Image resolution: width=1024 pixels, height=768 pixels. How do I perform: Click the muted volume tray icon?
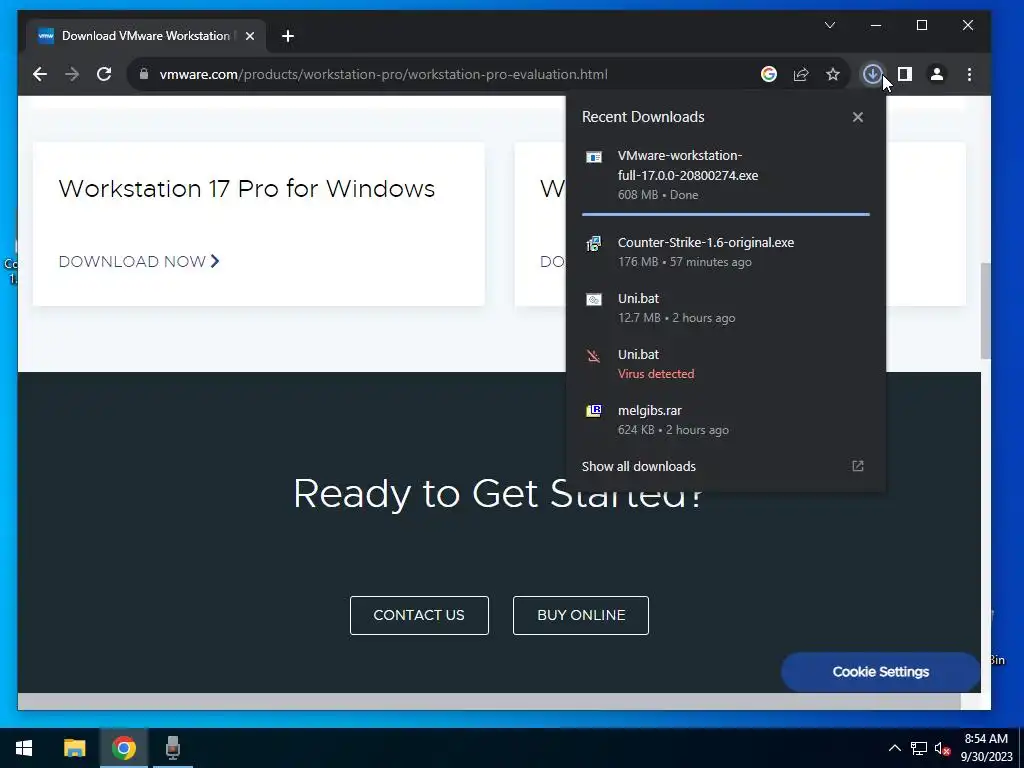[942, 748]
